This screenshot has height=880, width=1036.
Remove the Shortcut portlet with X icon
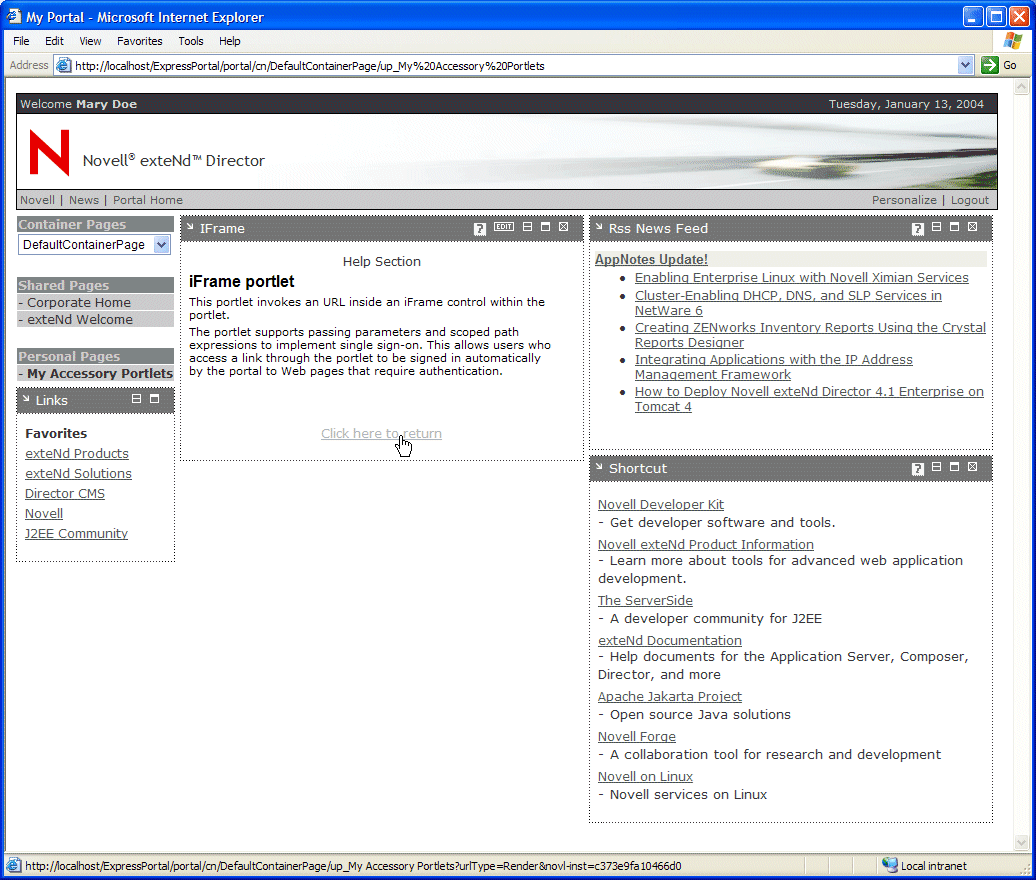[x=973, y=466]
